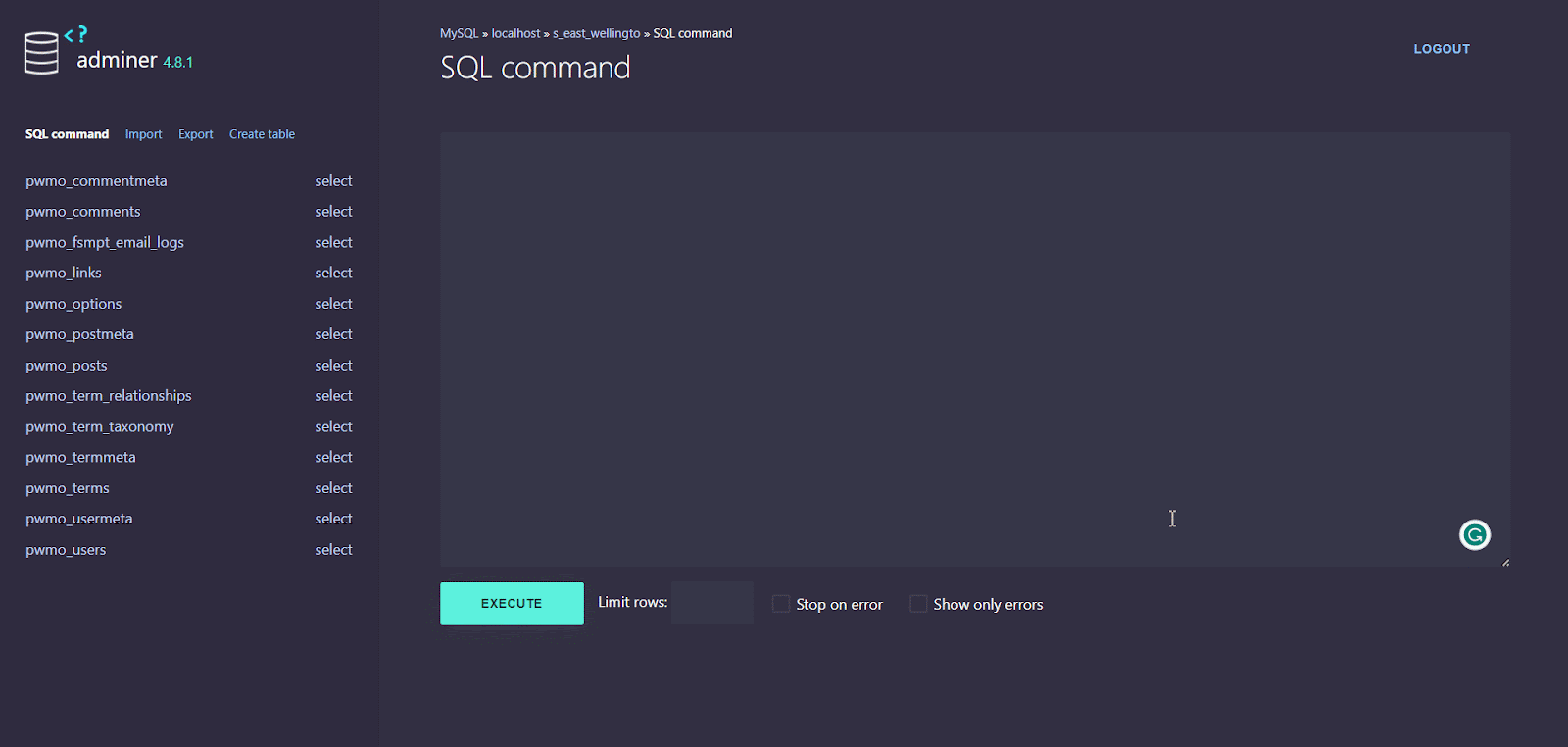The image size is (1568, 747).
Task: Click select next to pwmo_comments
Action: coord(333,212)
